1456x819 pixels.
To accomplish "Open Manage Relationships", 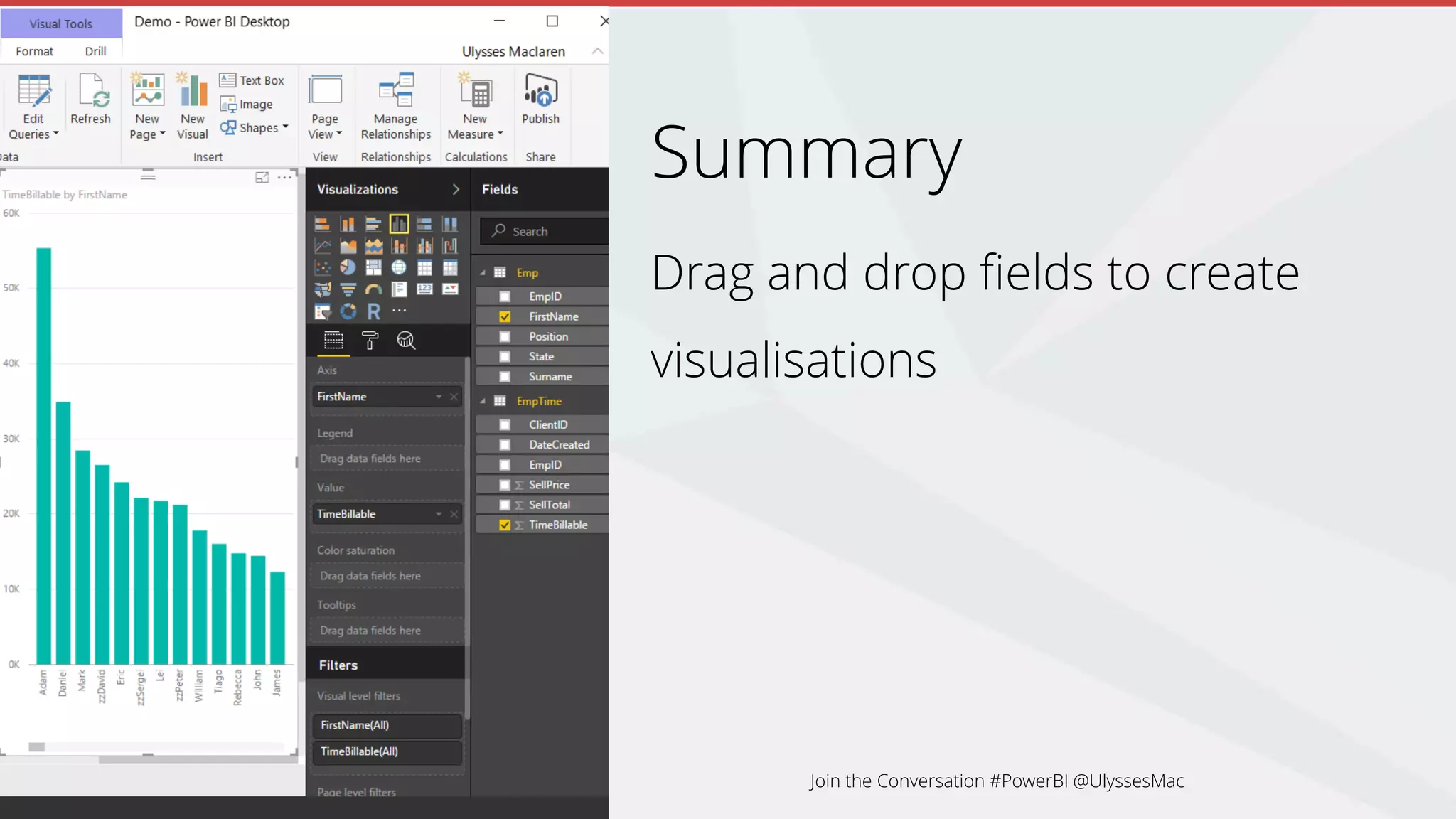I will point(396,107).
